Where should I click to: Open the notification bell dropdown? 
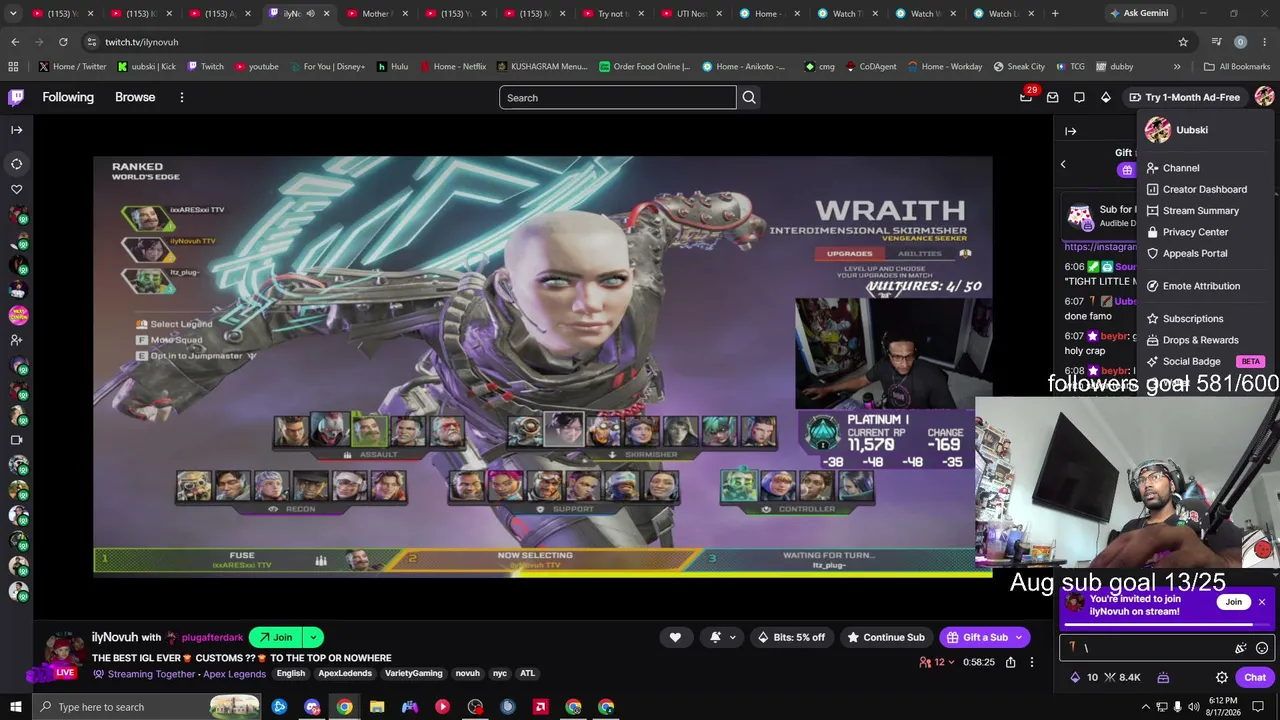pos(720,637)
